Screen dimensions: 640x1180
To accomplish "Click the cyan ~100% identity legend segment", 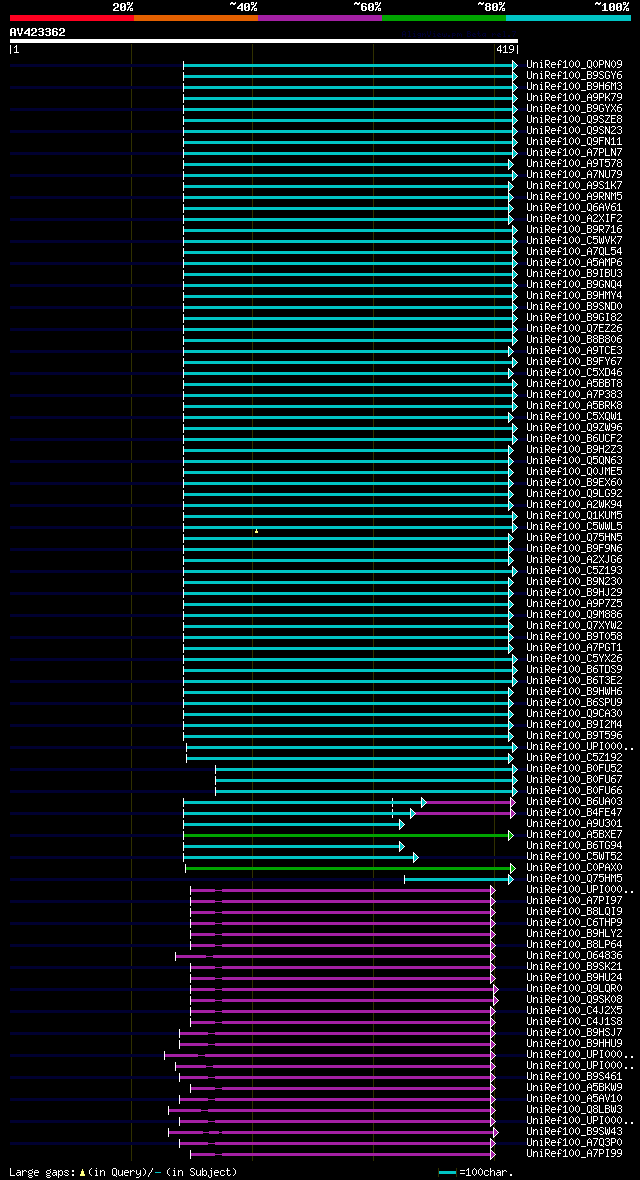I will pyautogui.click(x=568, y=17).
